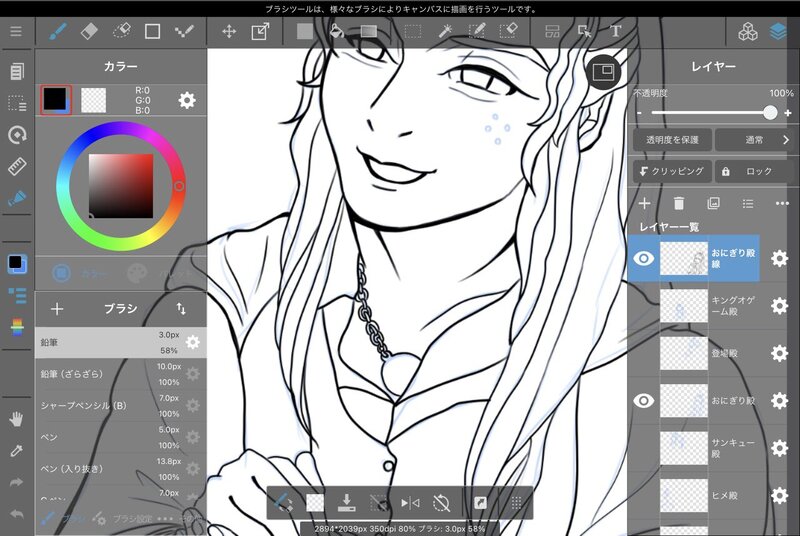Select the black foreground color swatch

point(56,99)
